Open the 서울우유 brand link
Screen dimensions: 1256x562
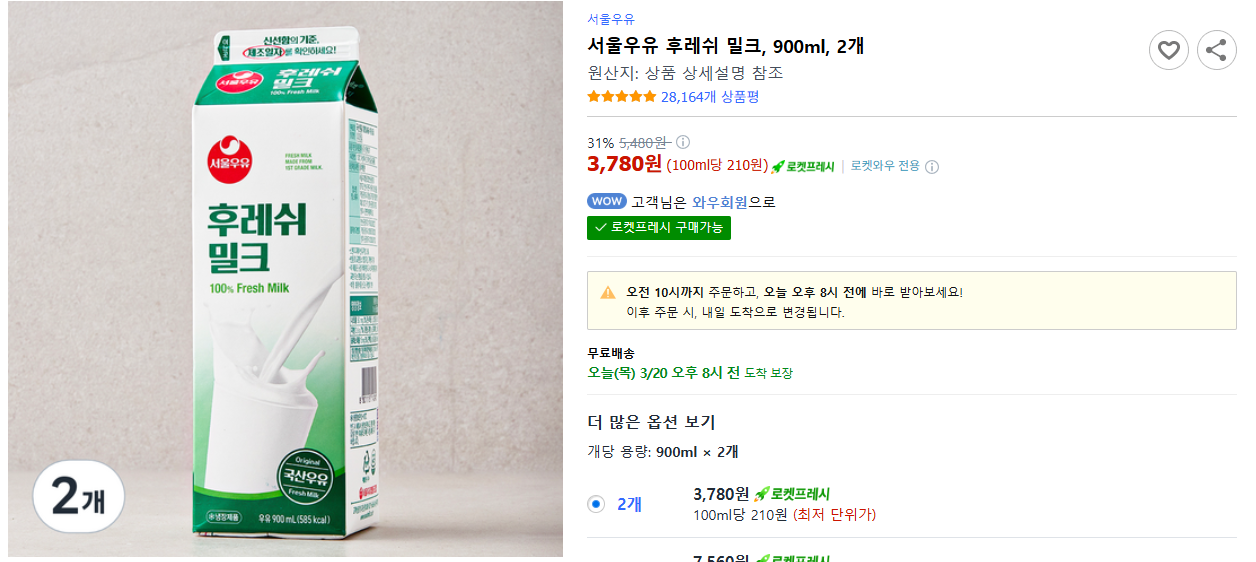pyautogui.click(x=610, y=19)
